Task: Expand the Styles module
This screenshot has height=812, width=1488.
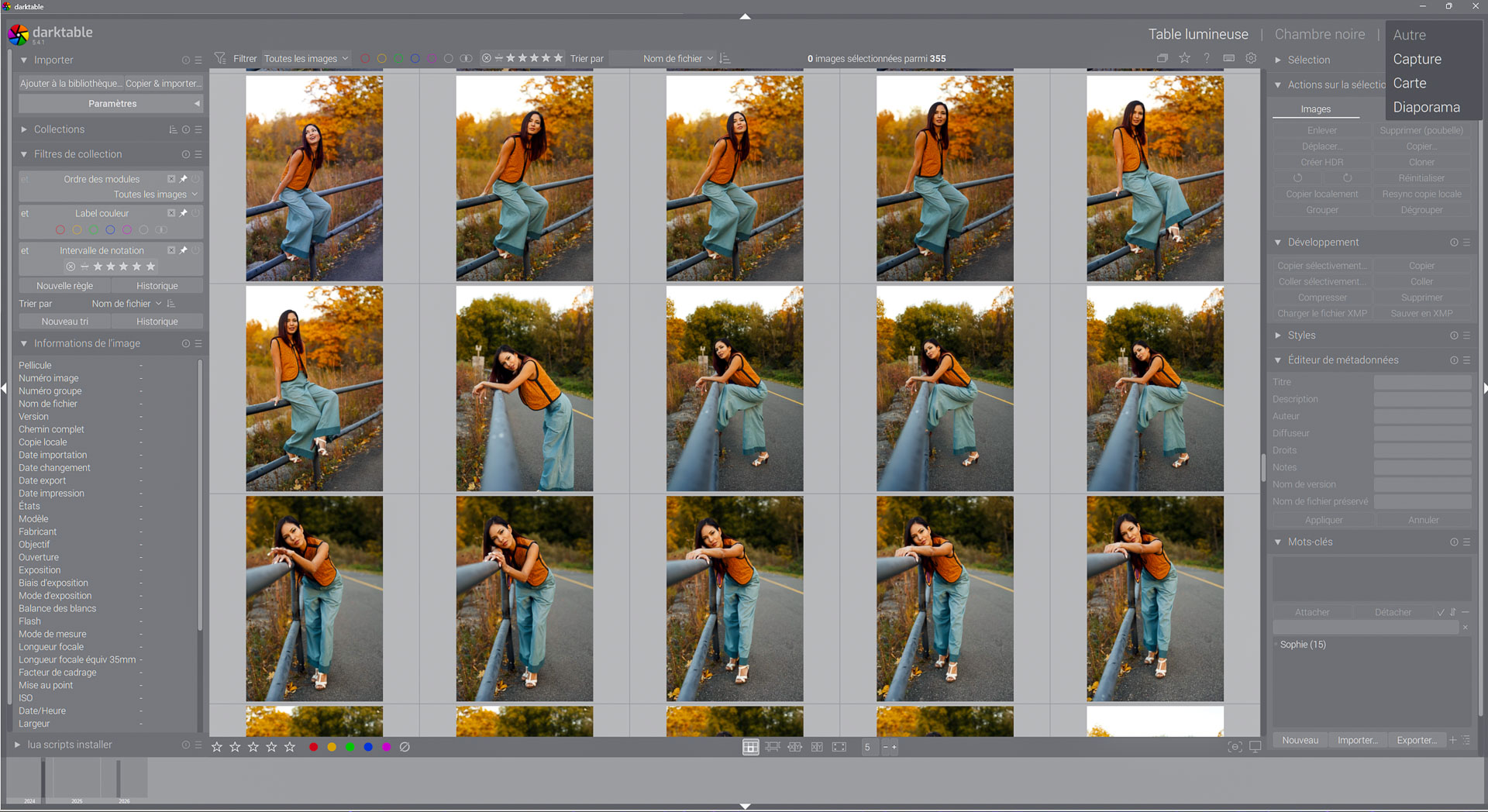Action: tap(1278, 335)
